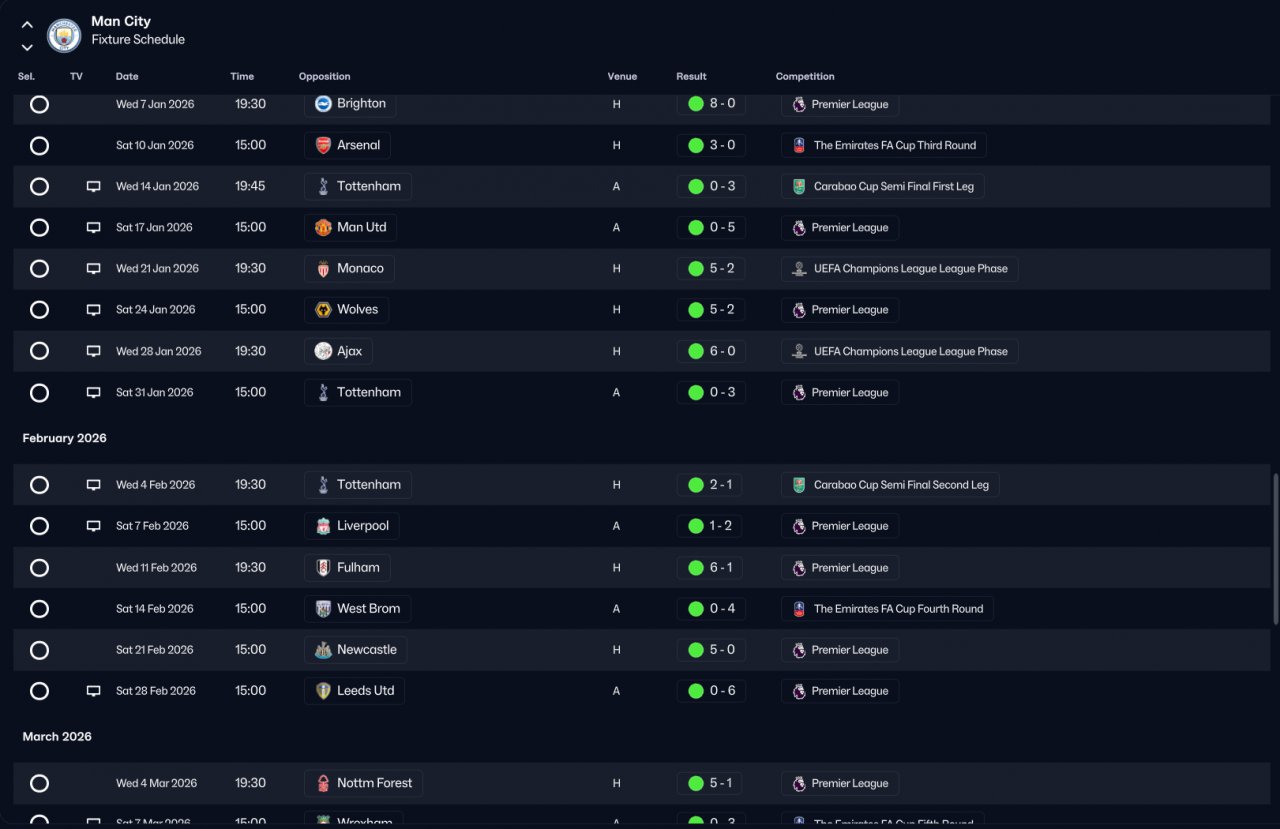Image resolution: width=1280 pixels, height=829 pixels.
Task: Click the Result column header
Action: tap(691, 76)
